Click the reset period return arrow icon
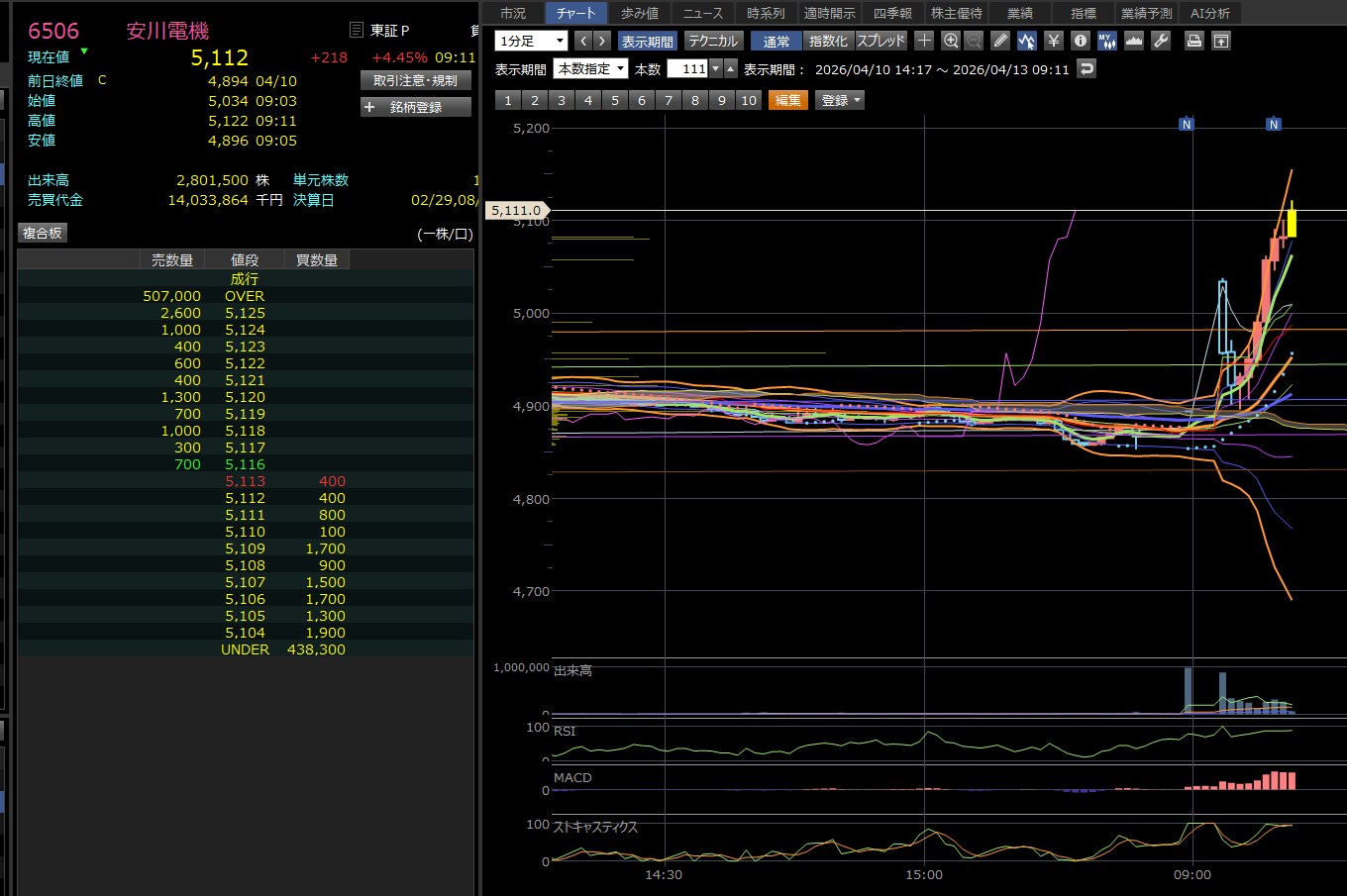 [x=1087, y=68]
